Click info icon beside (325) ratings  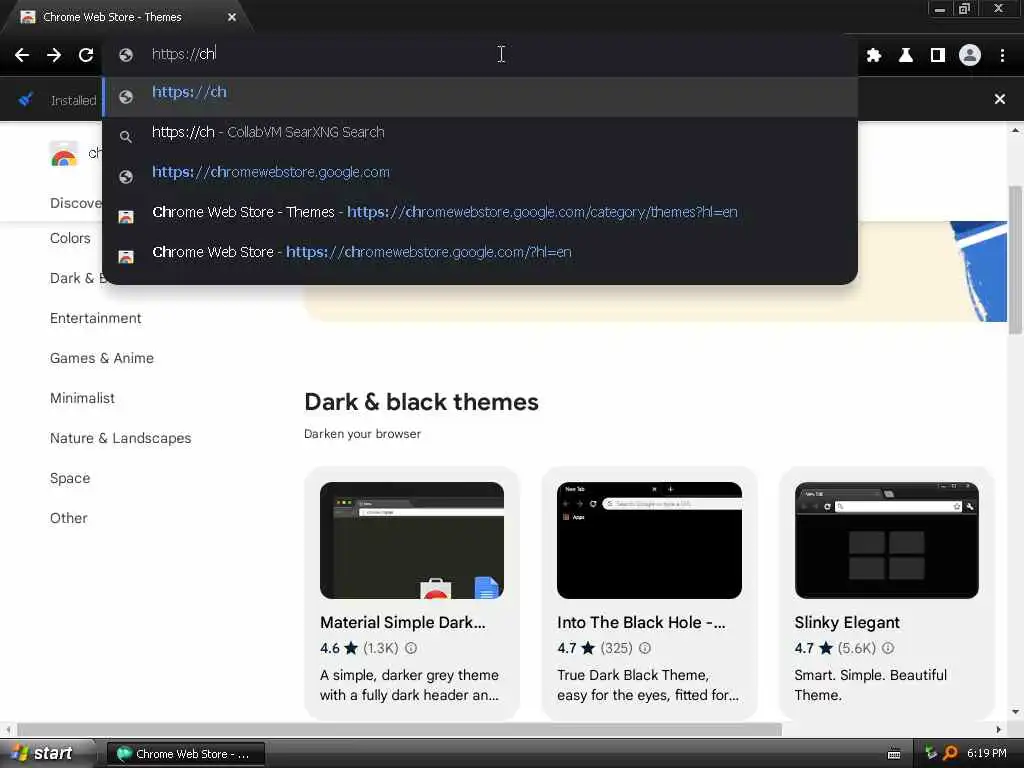pos(645,648)
